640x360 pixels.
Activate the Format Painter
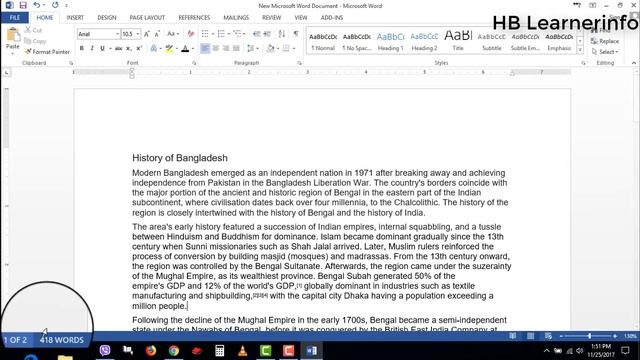point(47,52)
